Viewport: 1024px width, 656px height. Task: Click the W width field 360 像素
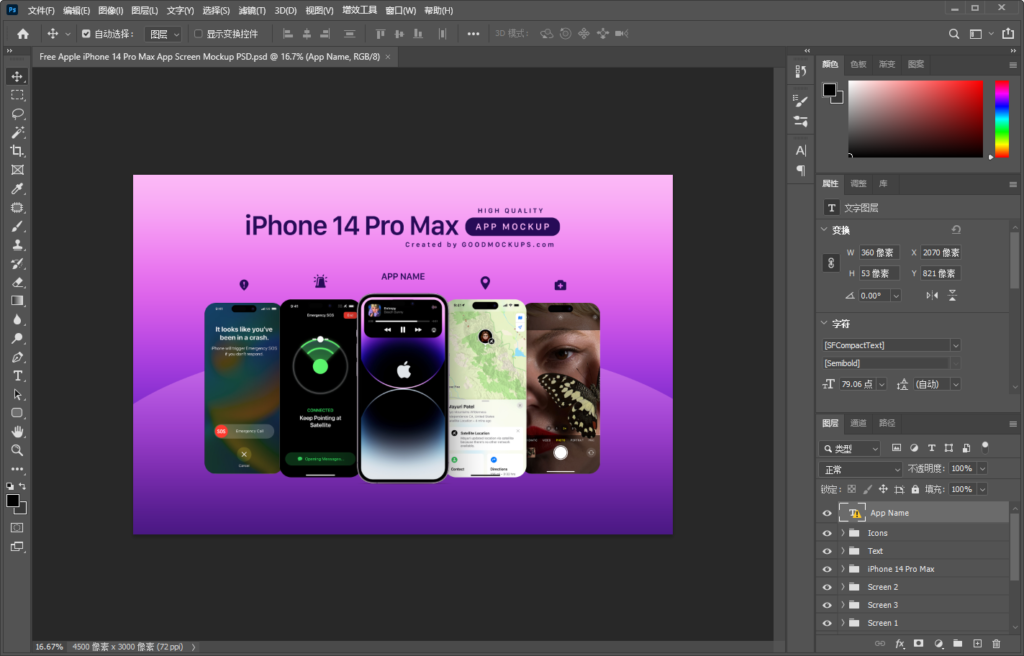[x=879, y=252]
